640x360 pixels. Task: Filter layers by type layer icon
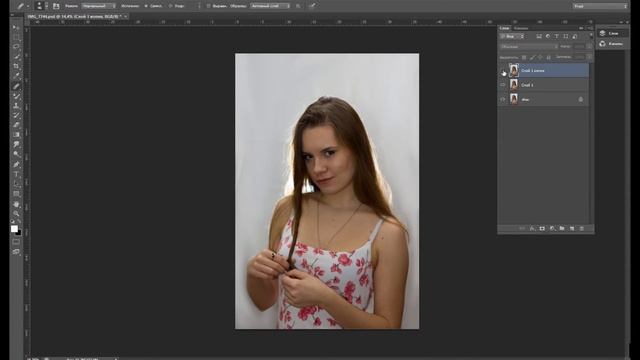click(557, 36)
